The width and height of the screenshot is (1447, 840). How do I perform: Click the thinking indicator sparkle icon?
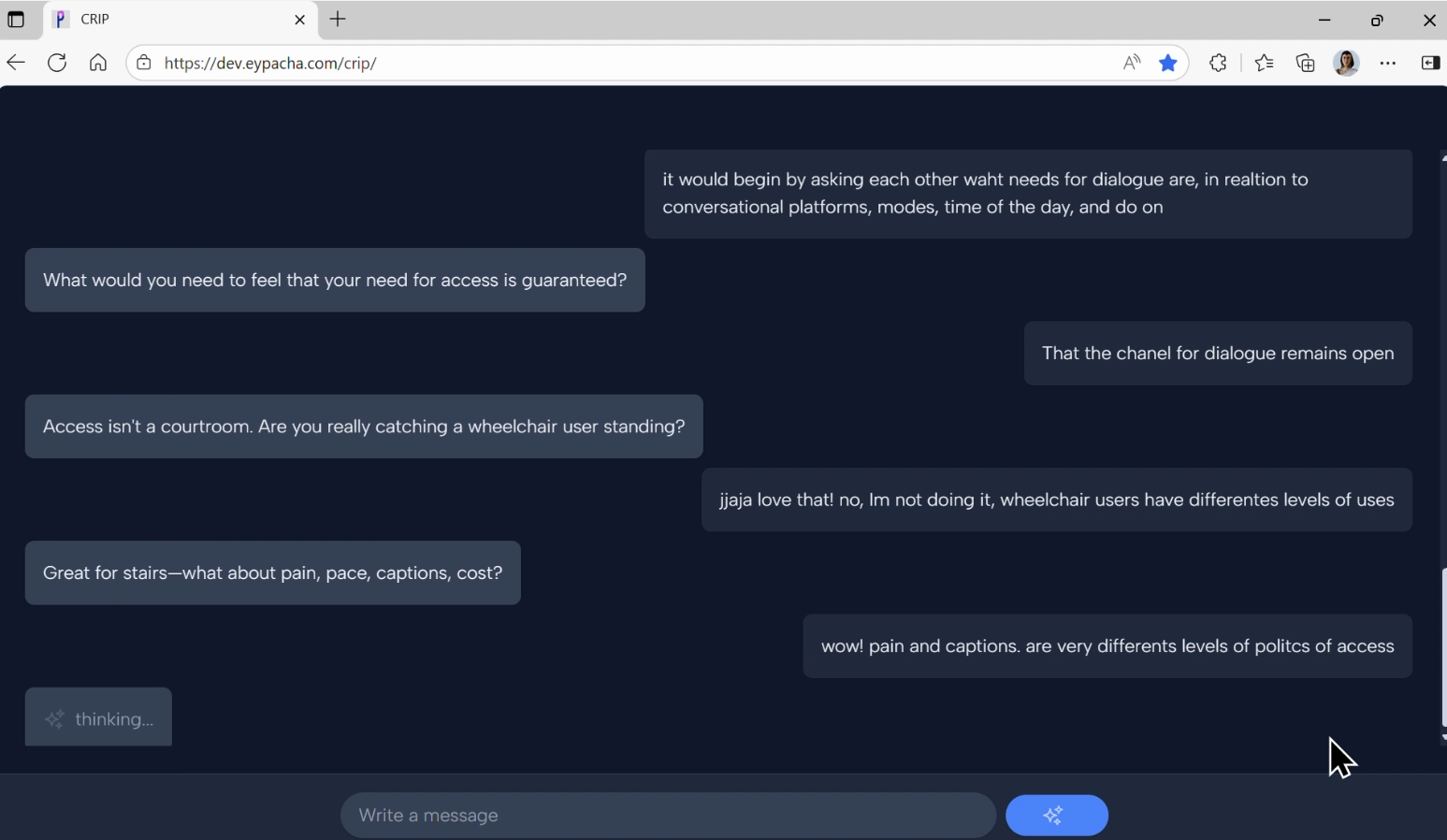[x=55, y=718]
